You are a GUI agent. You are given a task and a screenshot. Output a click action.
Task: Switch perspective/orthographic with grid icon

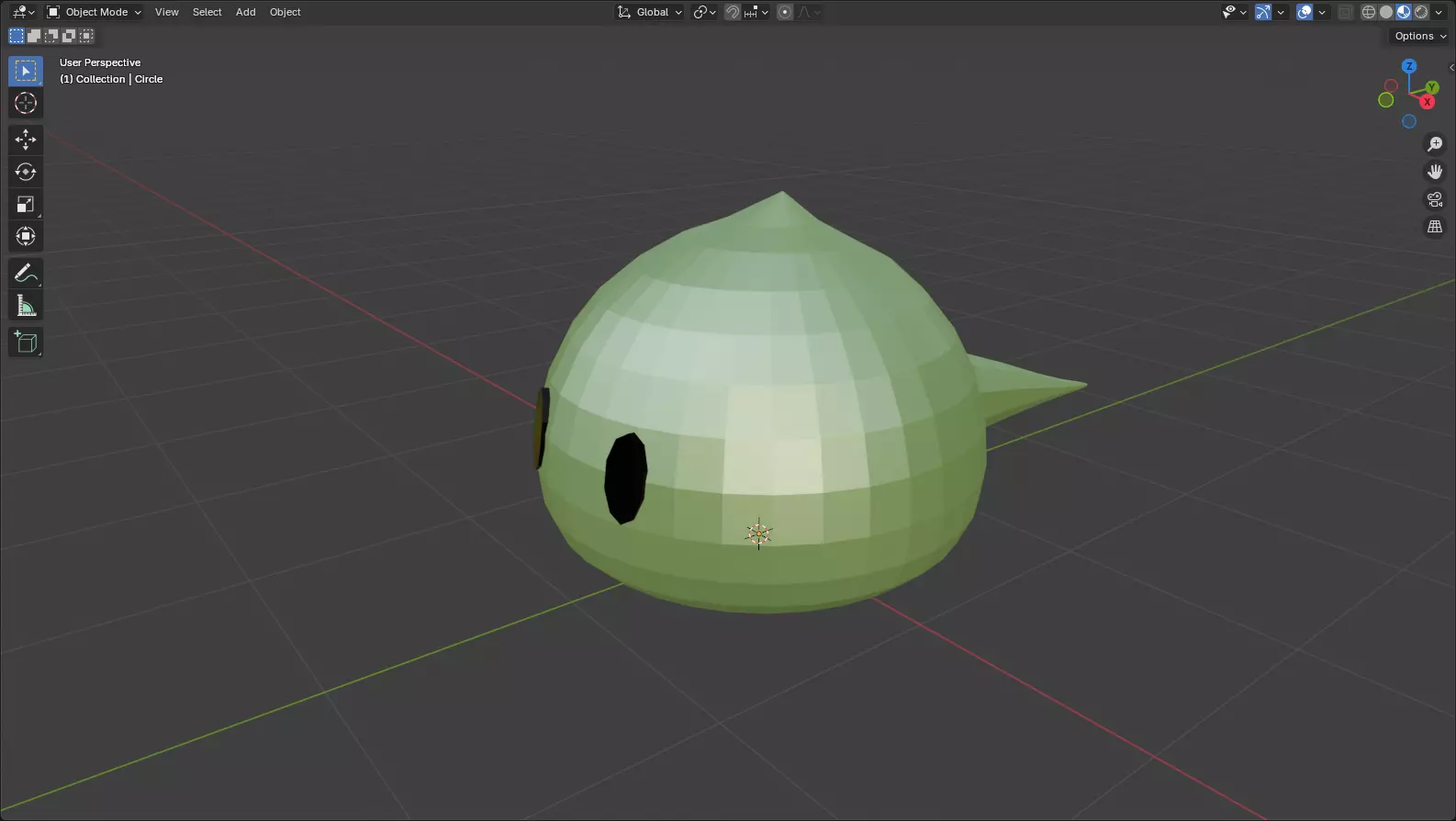click(x=1435, y=227)
